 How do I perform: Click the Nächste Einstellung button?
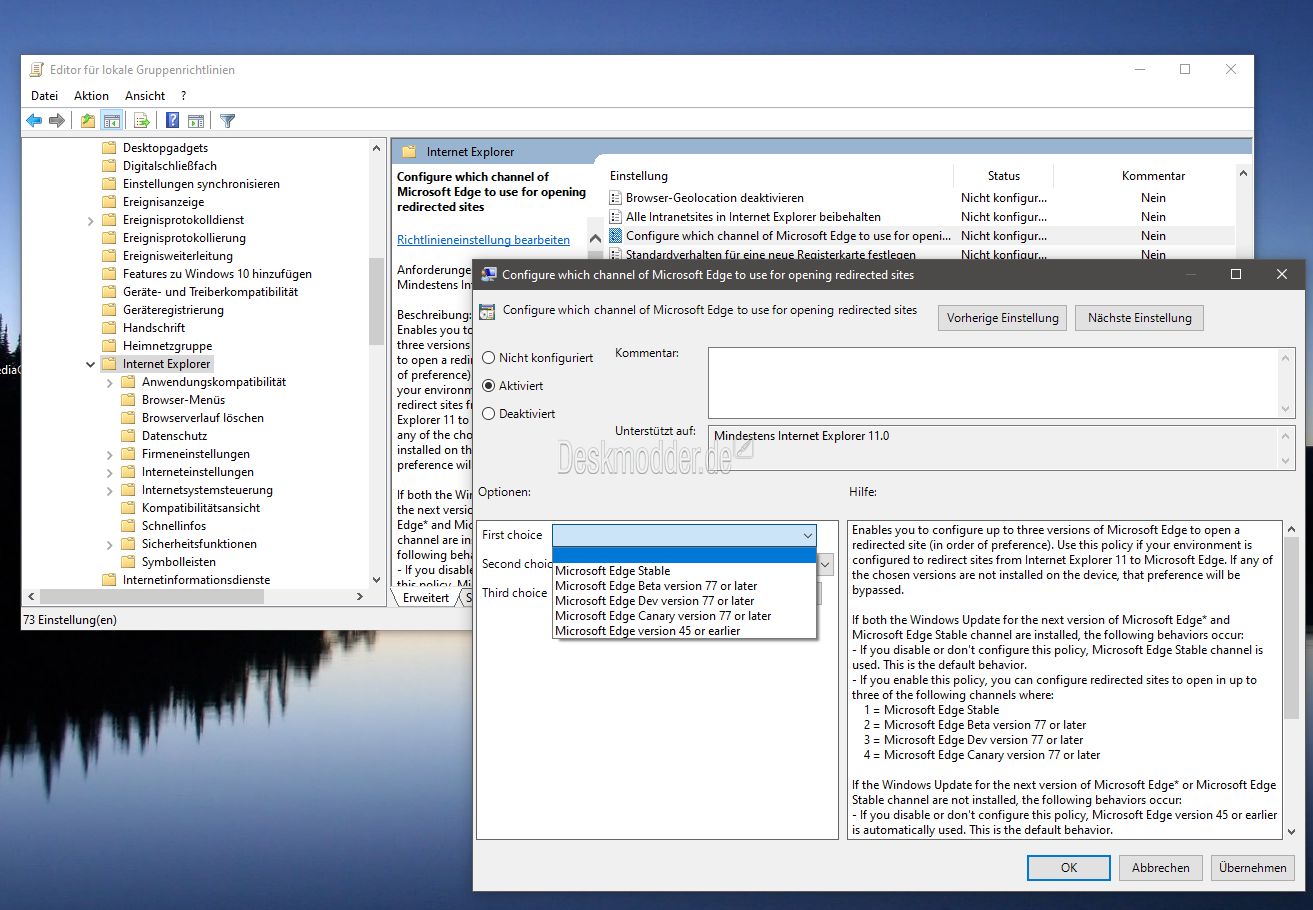click(1140, 318)
